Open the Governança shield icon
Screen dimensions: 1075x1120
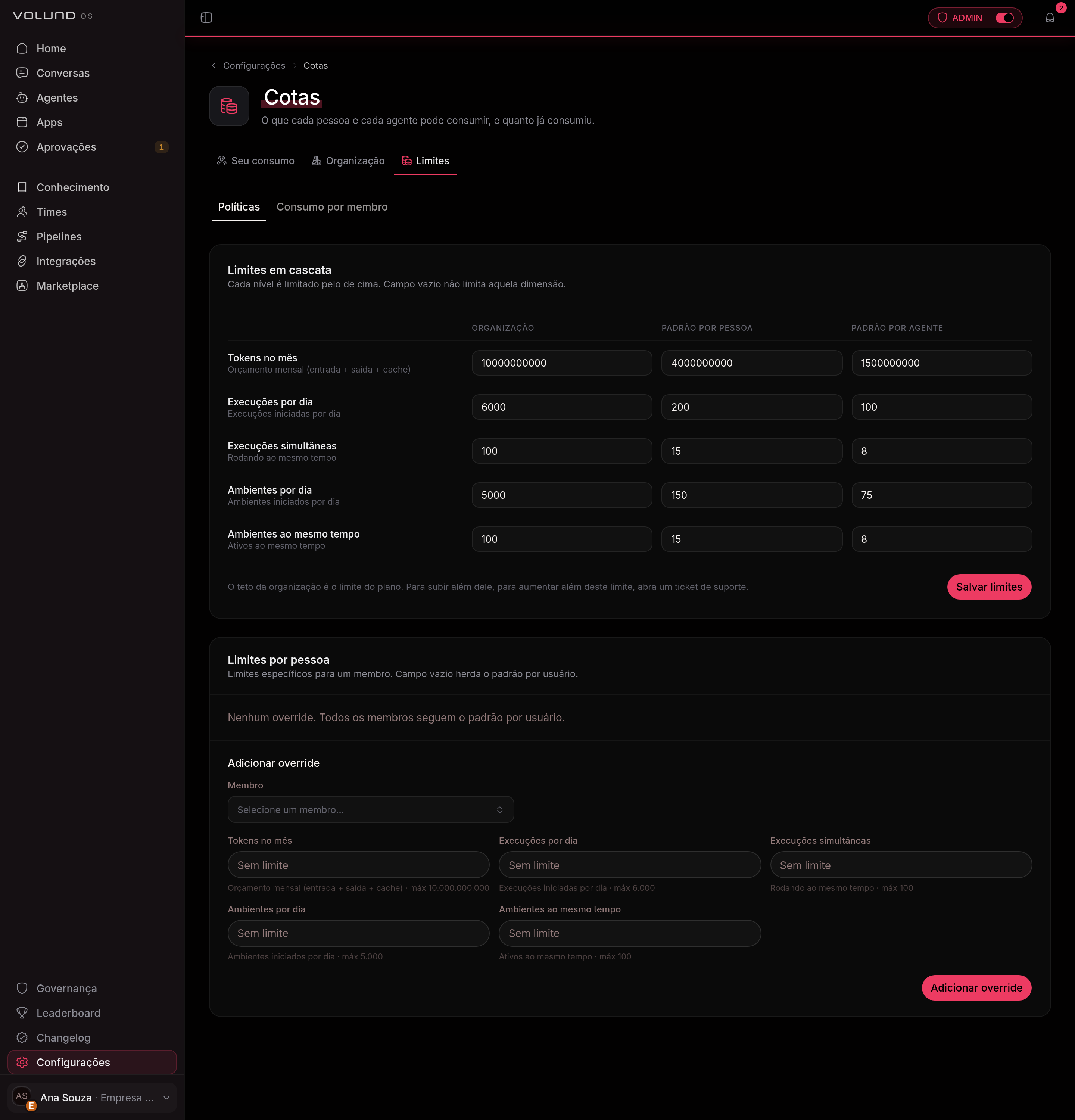(22, 989)
